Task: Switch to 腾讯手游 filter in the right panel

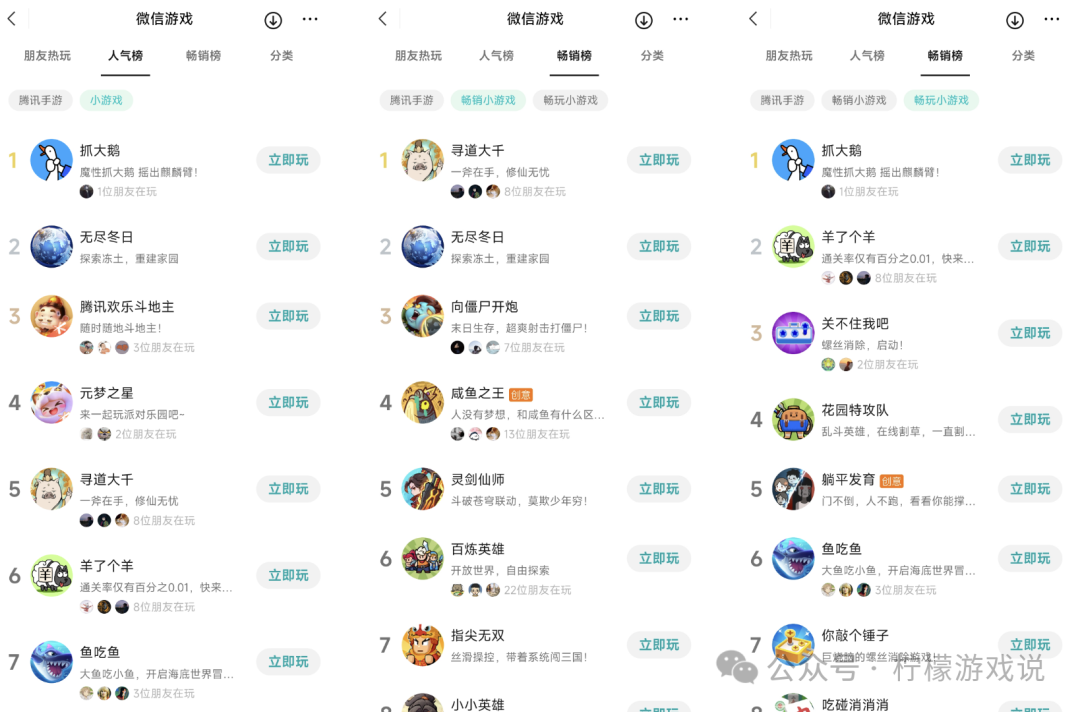Action: pyautogui.click(x=782, y=100)
